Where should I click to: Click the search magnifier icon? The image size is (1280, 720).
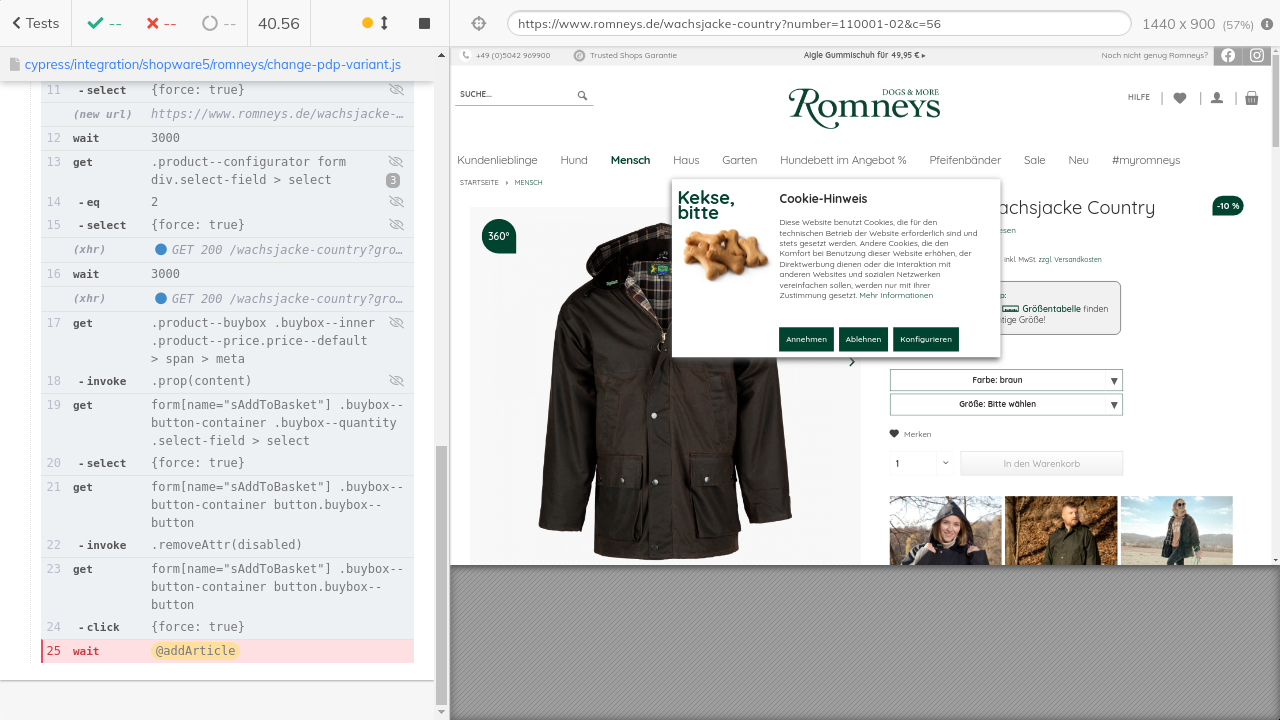[582, 96]
